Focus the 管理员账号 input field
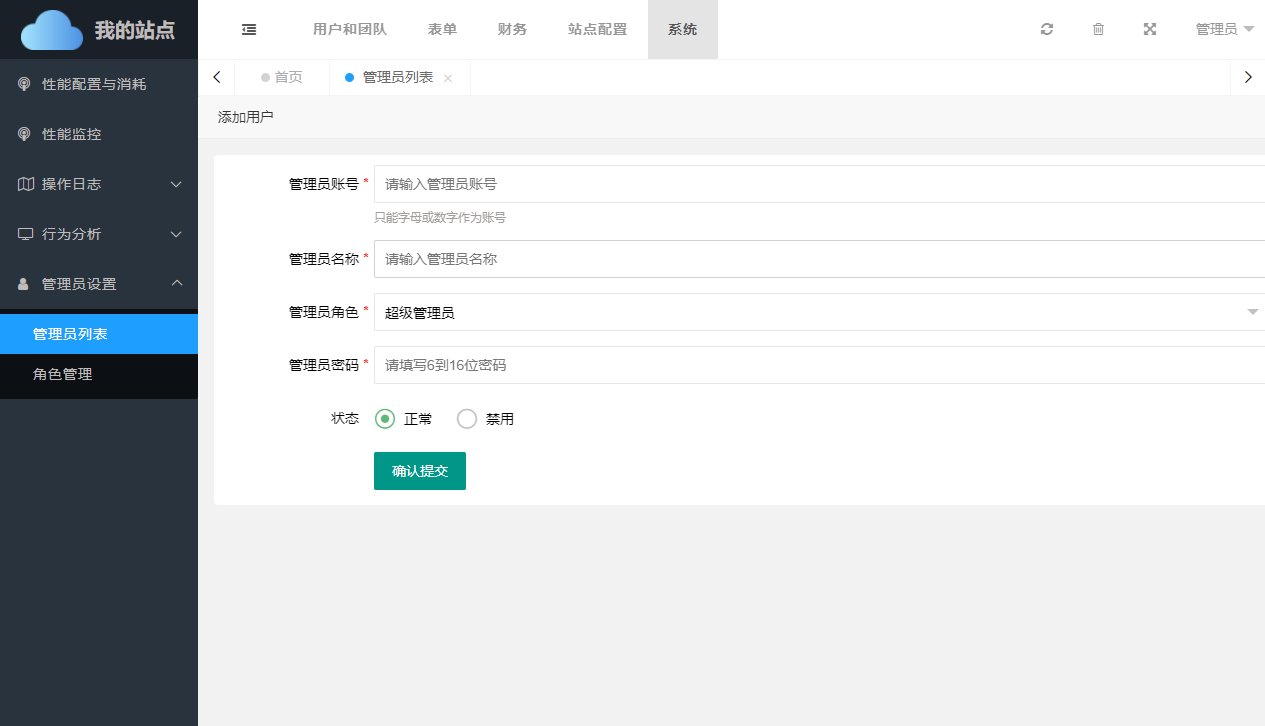 pos(818,184)
